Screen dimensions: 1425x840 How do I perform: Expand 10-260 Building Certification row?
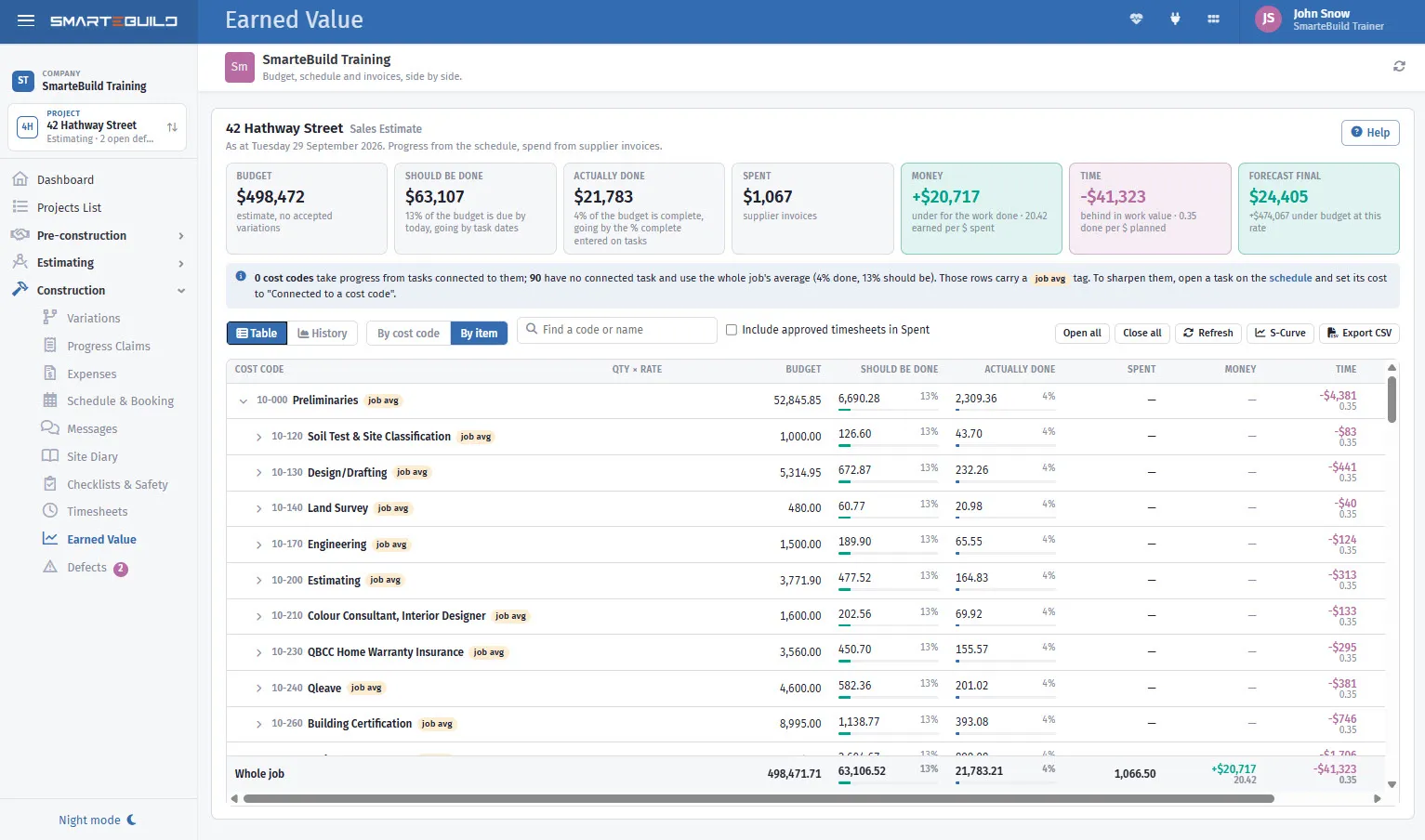258,724
